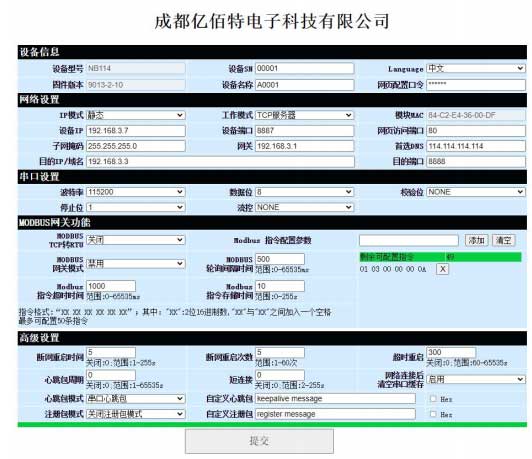Open the MODBUS TCP转RTU dropdown
The height and width of the screenshot is (459, 532).
tap(136, 240)
